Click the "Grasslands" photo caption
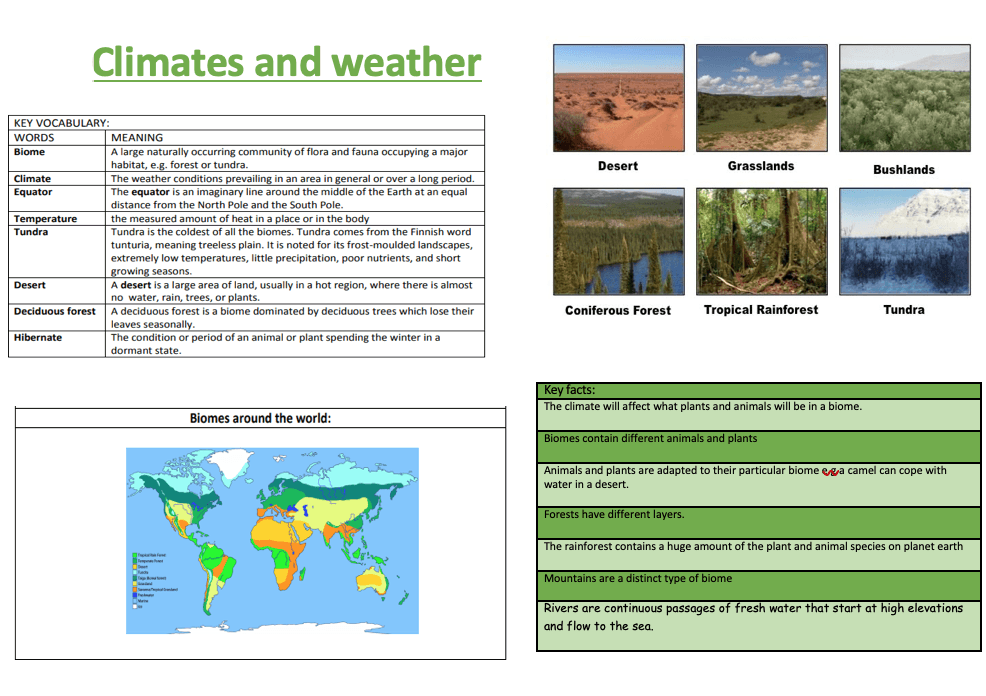The image size is (986, 696). 761,166
